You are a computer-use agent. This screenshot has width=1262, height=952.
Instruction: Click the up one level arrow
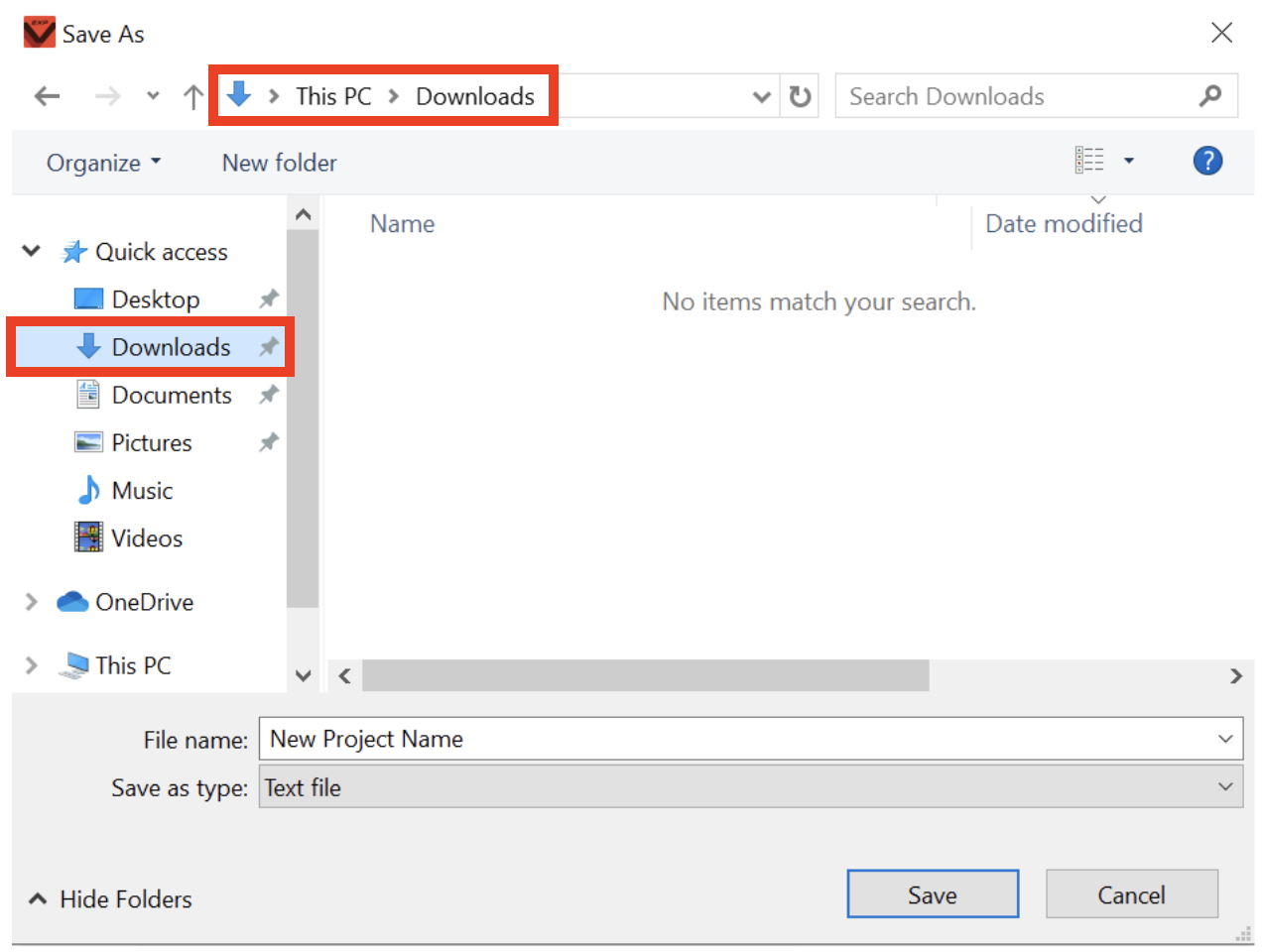click(x=192, y=95)
